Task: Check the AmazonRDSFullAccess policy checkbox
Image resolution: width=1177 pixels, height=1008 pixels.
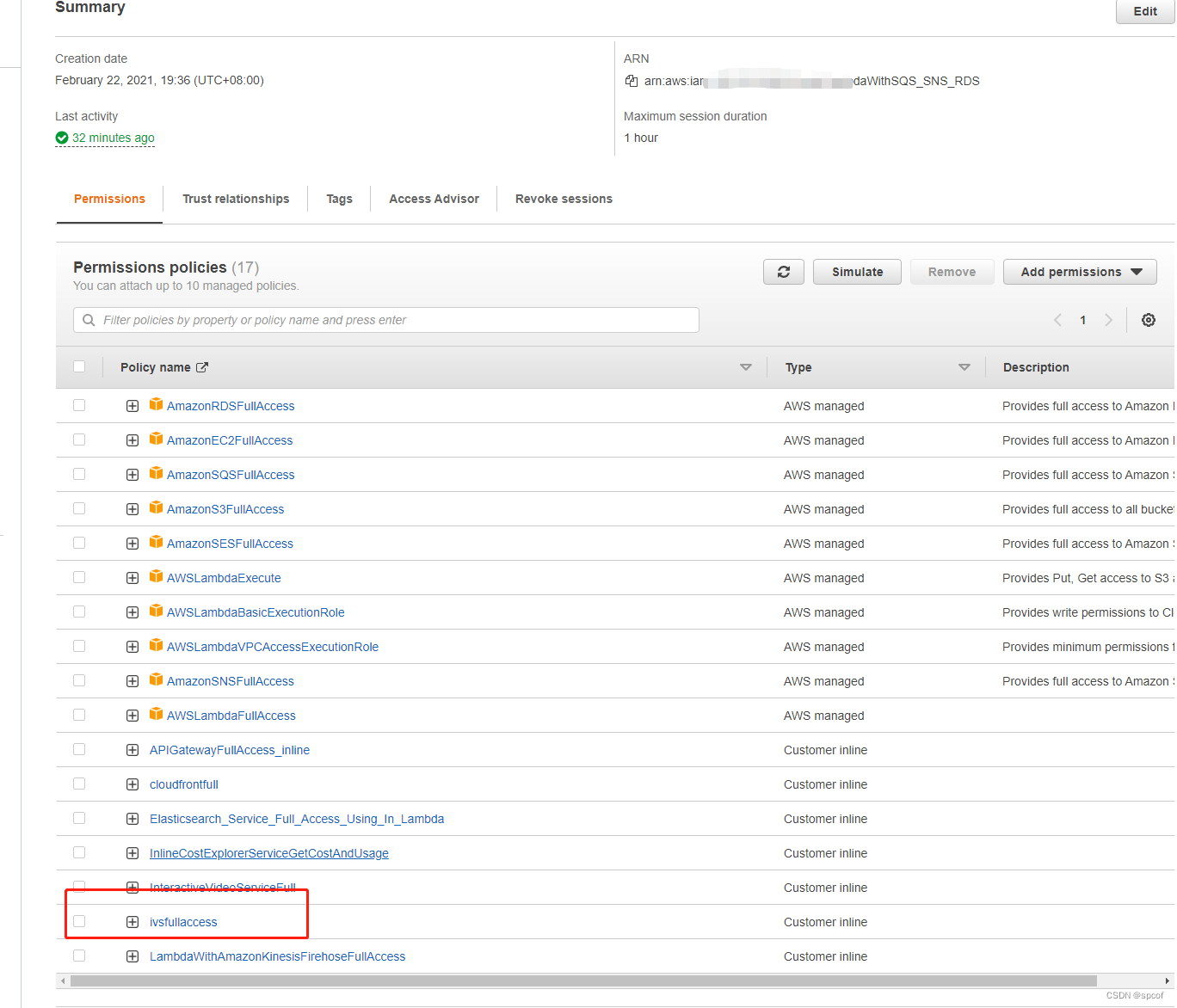Action: [79, 405]
